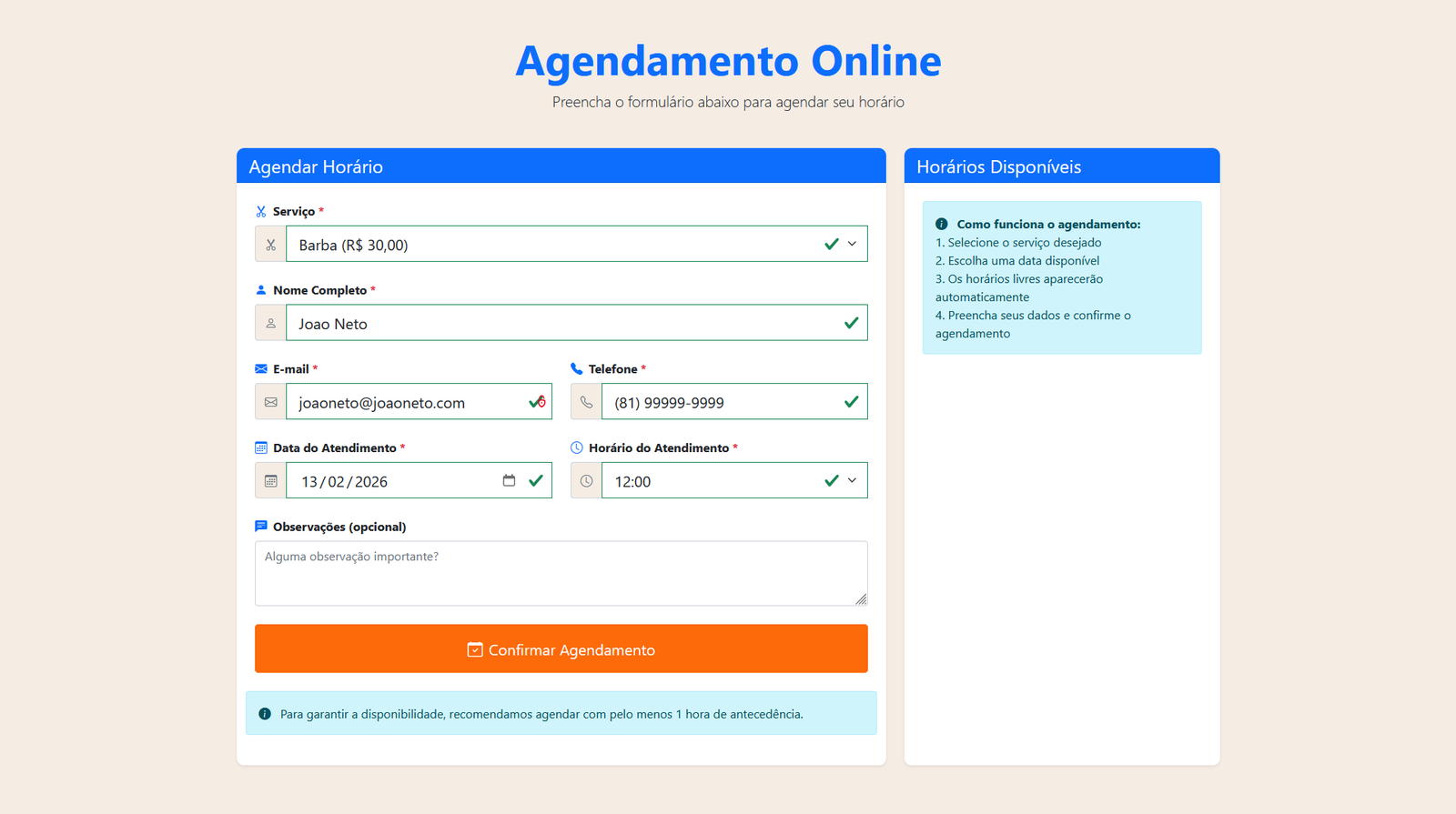Click info icon in Como funciona box
Image resolution: width=1456 pixels, height=814 pixels.
(942, 224)
